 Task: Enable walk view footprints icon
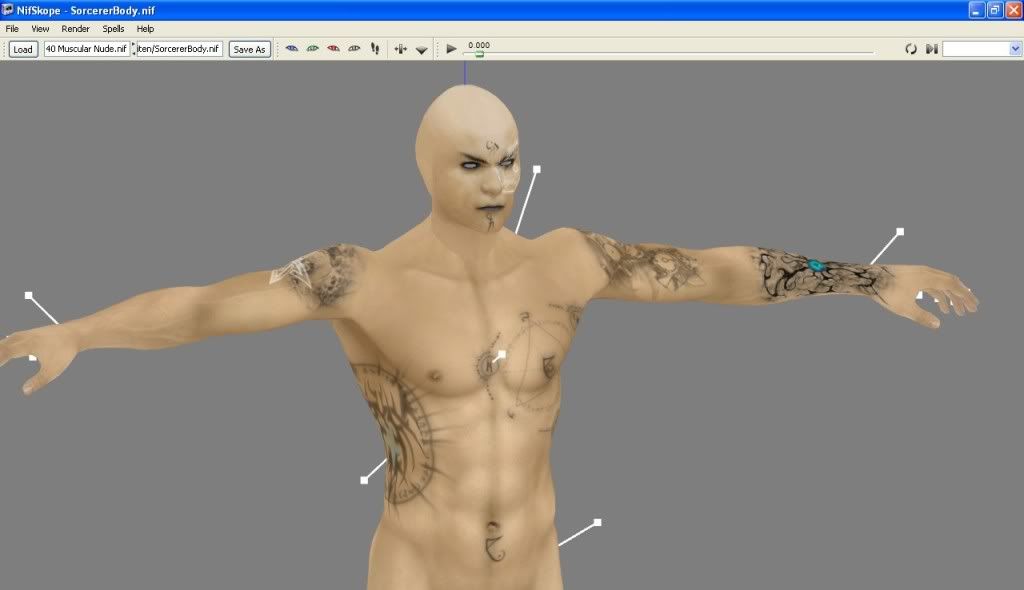375,48
